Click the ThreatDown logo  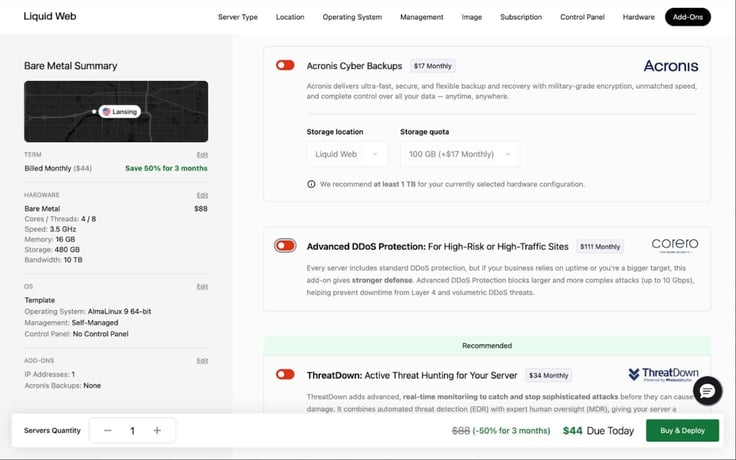663,374
